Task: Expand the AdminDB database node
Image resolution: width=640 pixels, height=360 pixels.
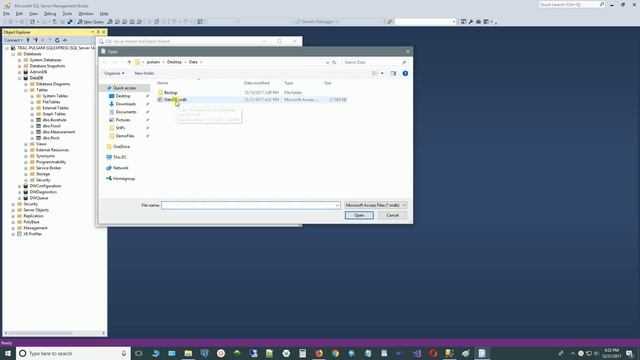Action: pos(20,72)
